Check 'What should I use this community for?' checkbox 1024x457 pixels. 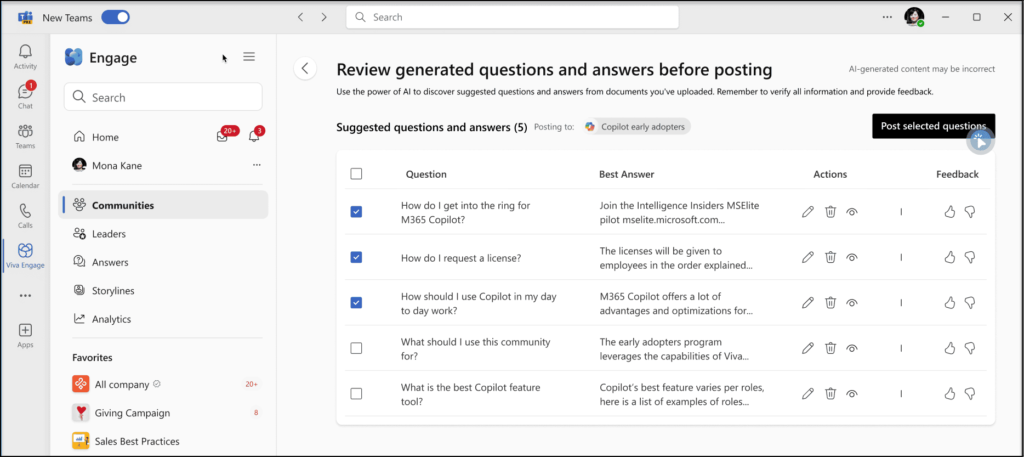coord(356,348)
